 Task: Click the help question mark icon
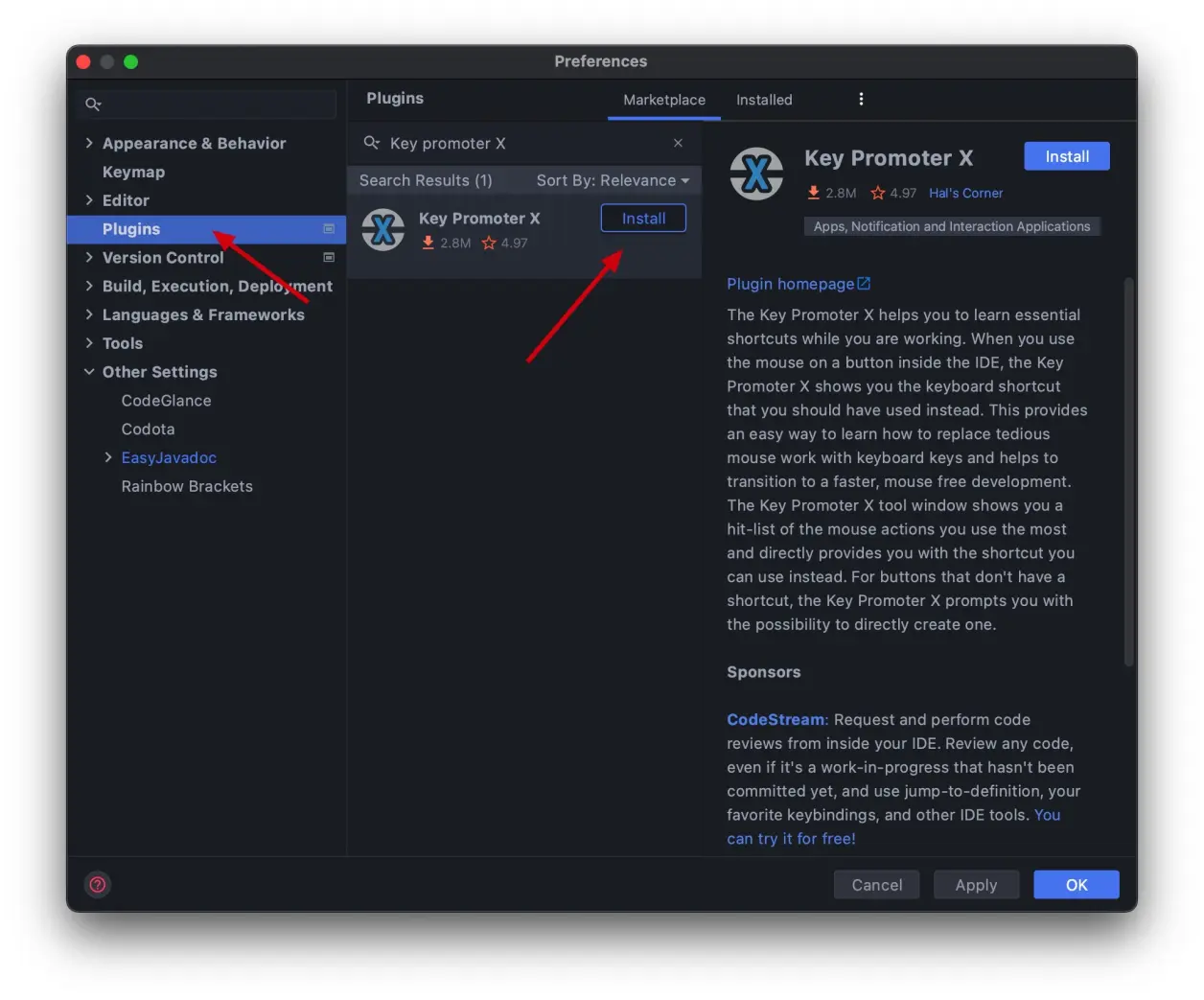[x=98, y=885]
